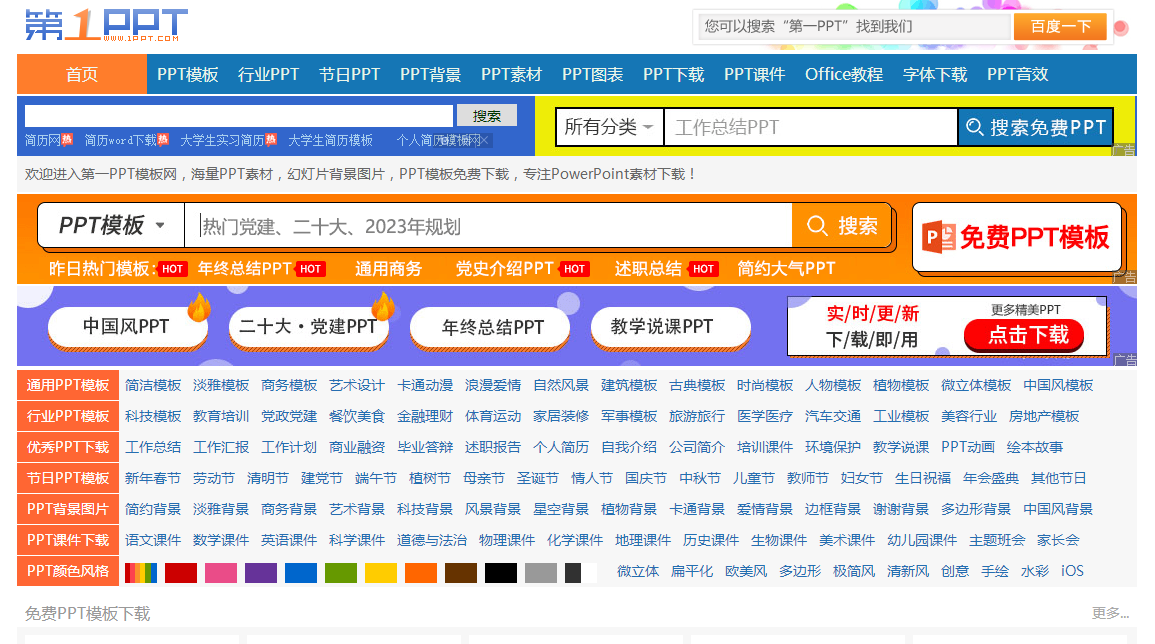Click 更多... beside 免费PPT模板下载
This screenshot has width=1155, height=644.
(1110, 613)
